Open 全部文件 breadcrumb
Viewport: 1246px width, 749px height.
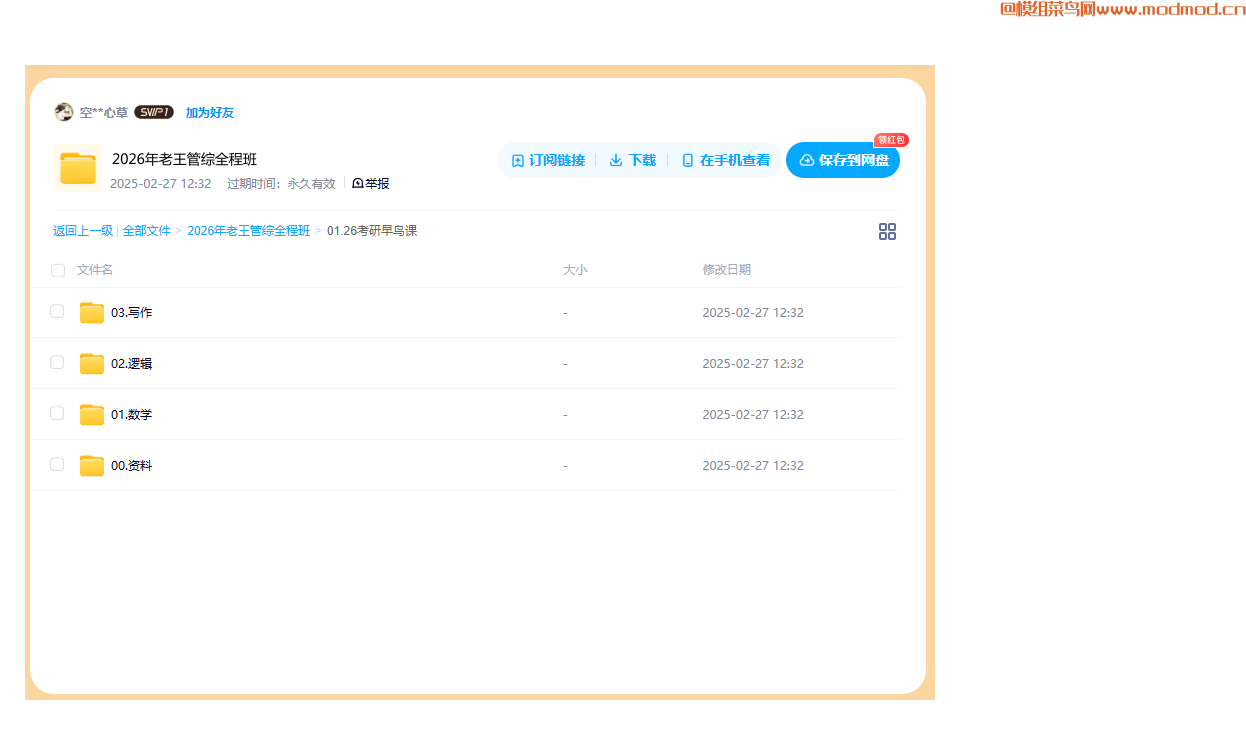tap(147, 231)
